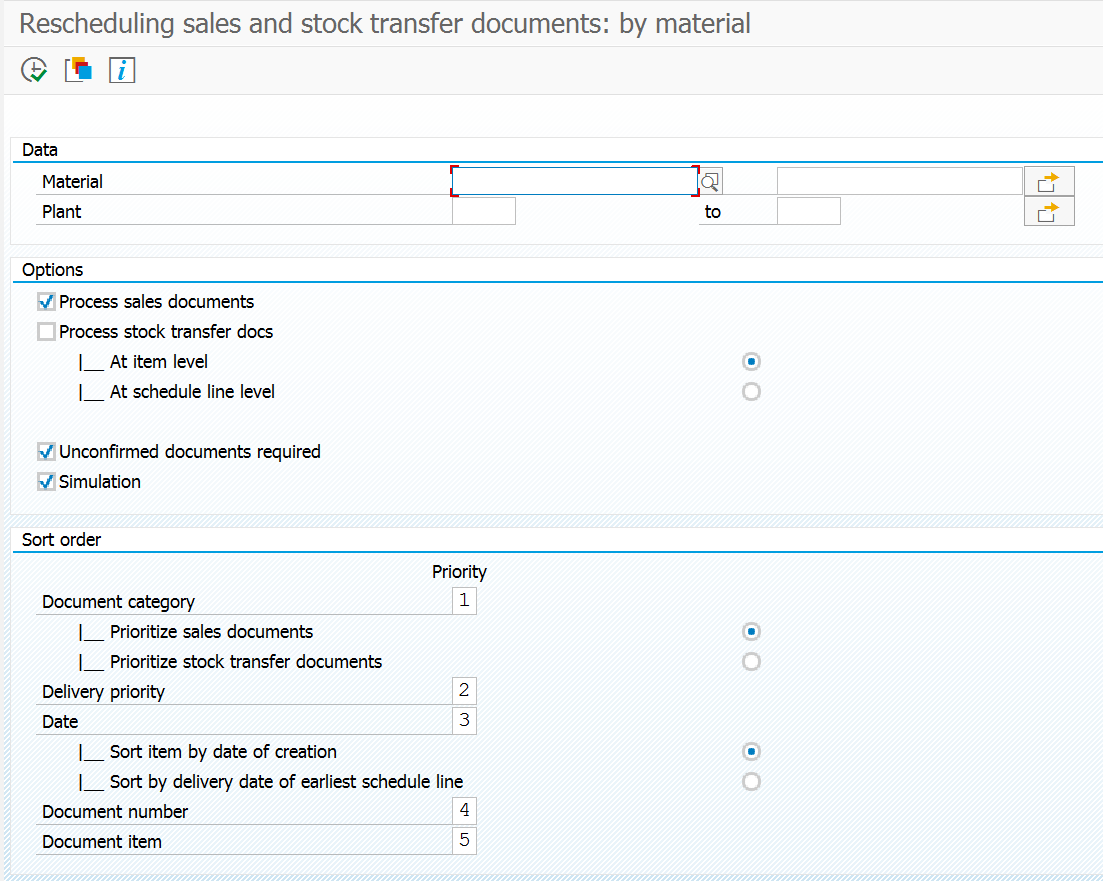Image resolution: width=1103 pixels, height=881 pixels.
Task: Click Document category priority field
Action: (464, 601)
